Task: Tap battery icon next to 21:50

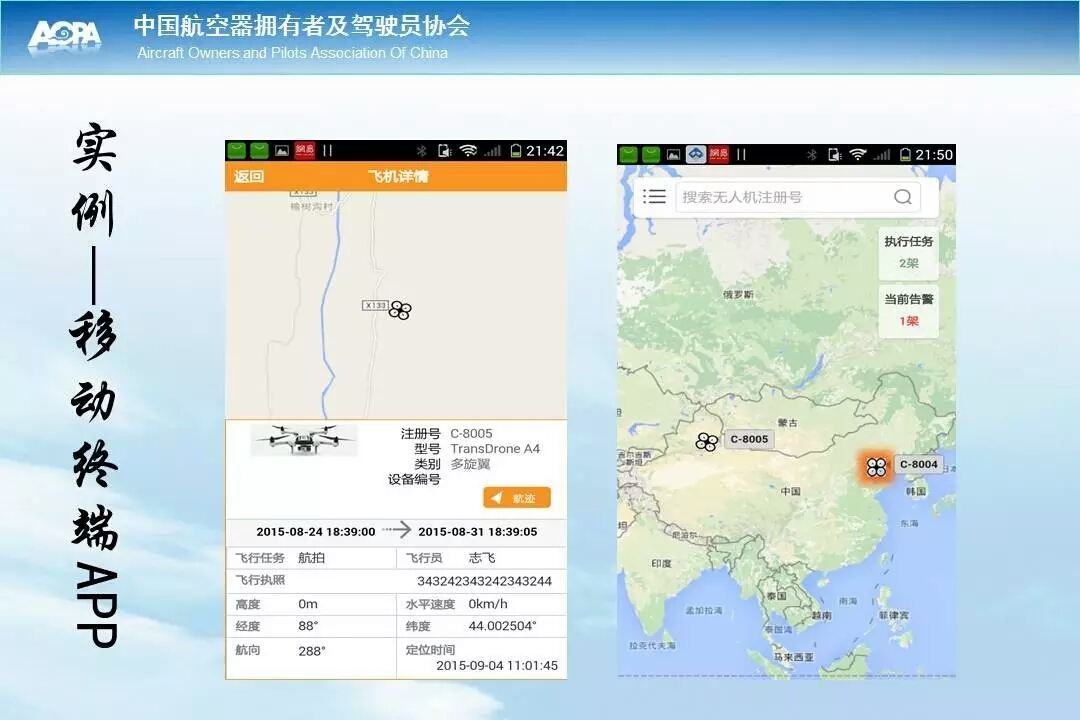Action: (905, 154)
